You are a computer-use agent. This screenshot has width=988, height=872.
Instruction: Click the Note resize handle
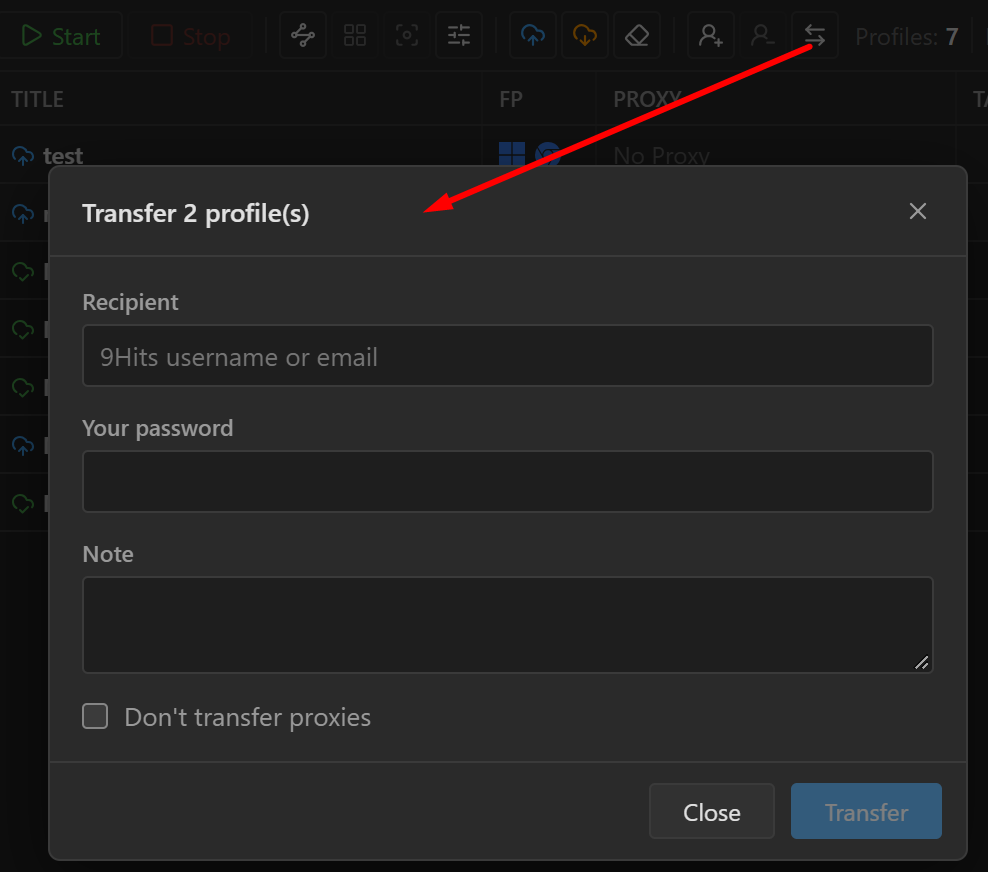pyautogui.click(x=922, y=662)
